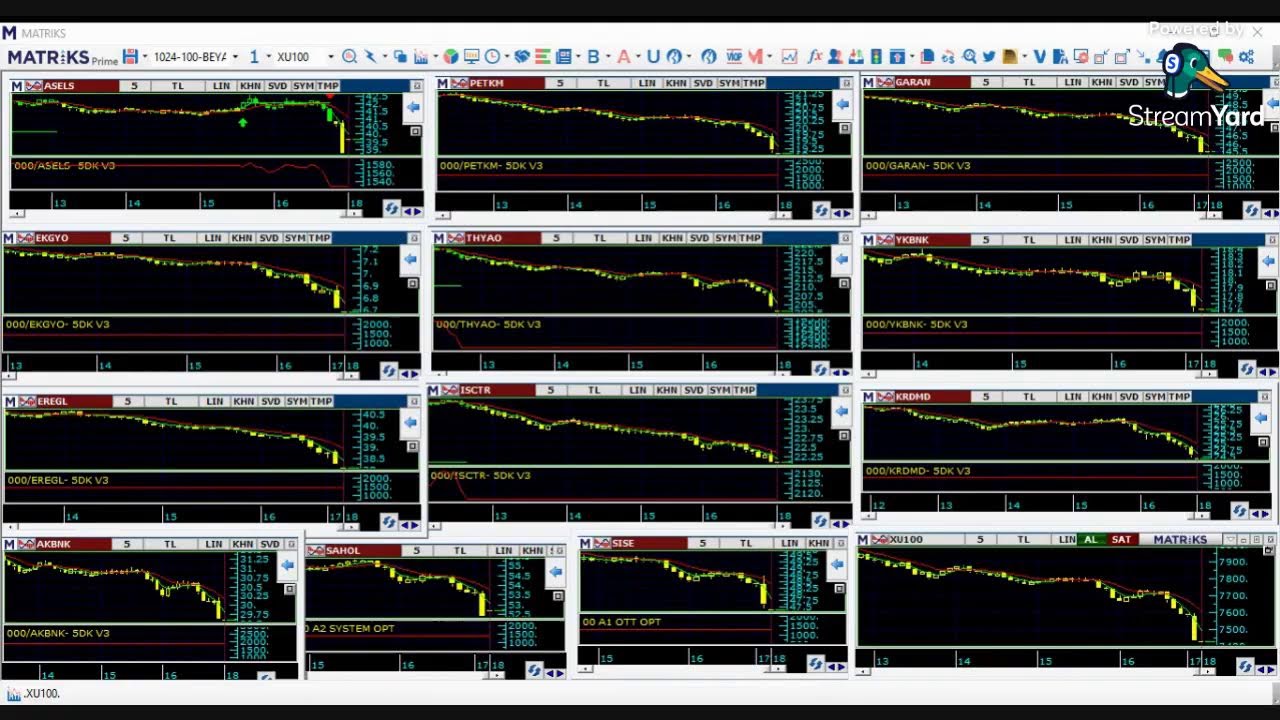The height and width of the screenshot is (720, 1280).
Task: Click the '0 A2 SYSTEM OPT' label in SAHOL chart
Action: (x=351, y=629)
